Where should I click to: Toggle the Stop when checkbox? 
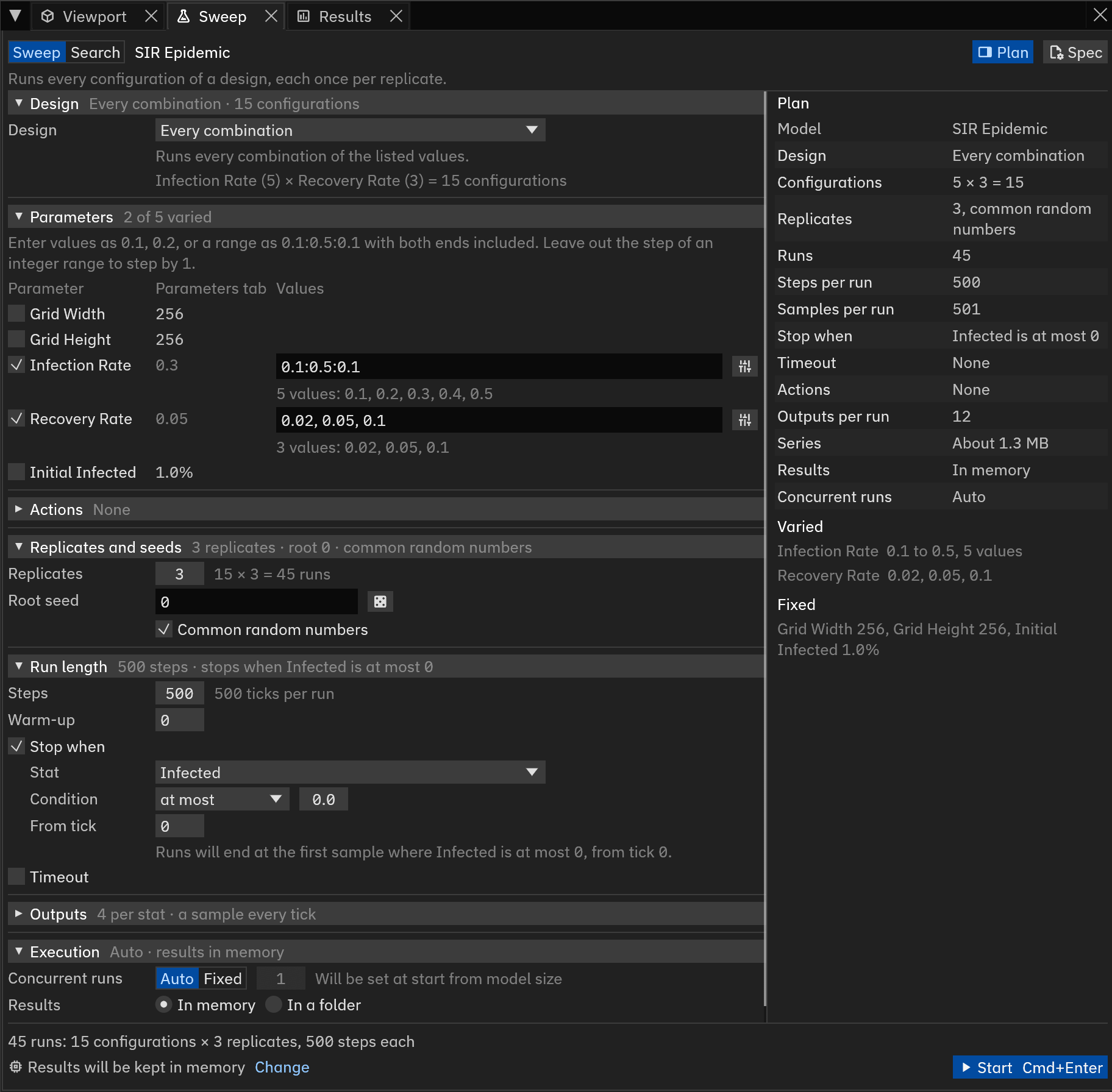[16, 746]
